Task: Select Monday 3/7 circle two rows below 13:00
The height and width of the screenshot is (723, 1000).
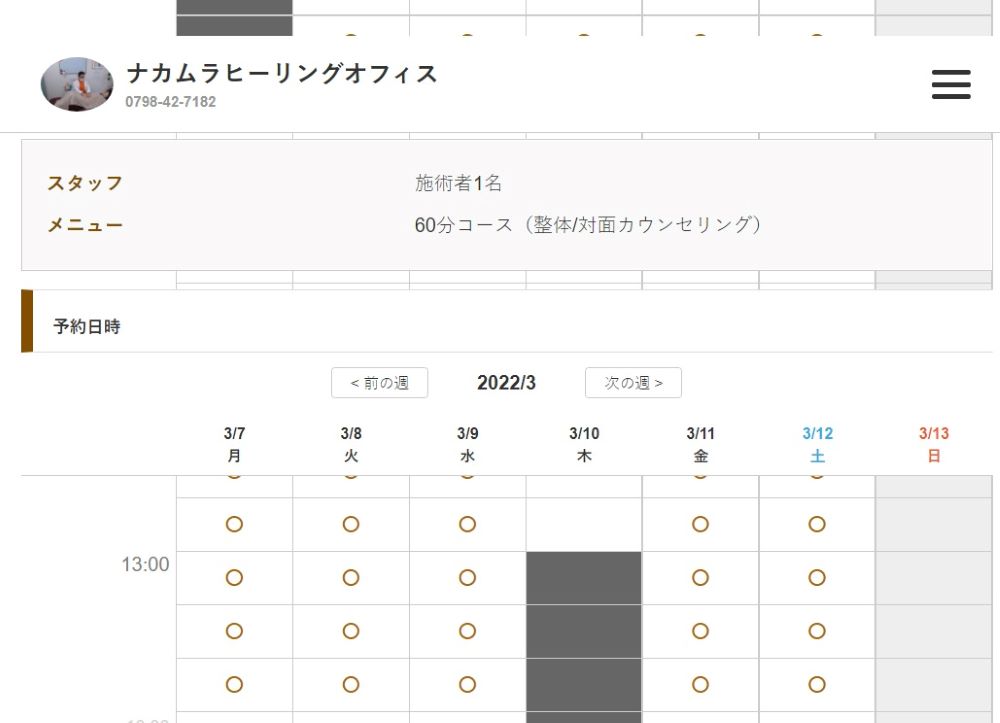Action: click(234, 685)
